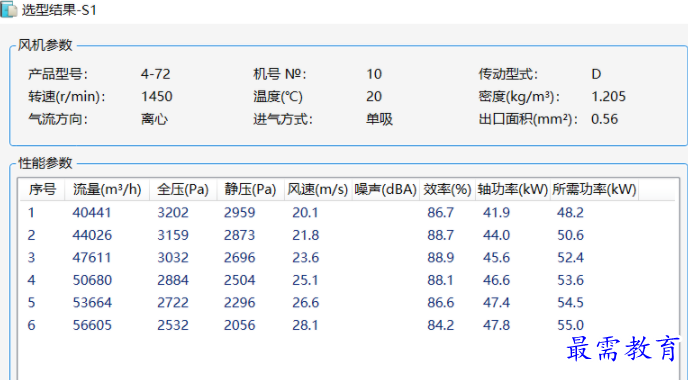Click shaft power value 47.8
This screenshot has height=380, width=688.
tap(496, 325)
